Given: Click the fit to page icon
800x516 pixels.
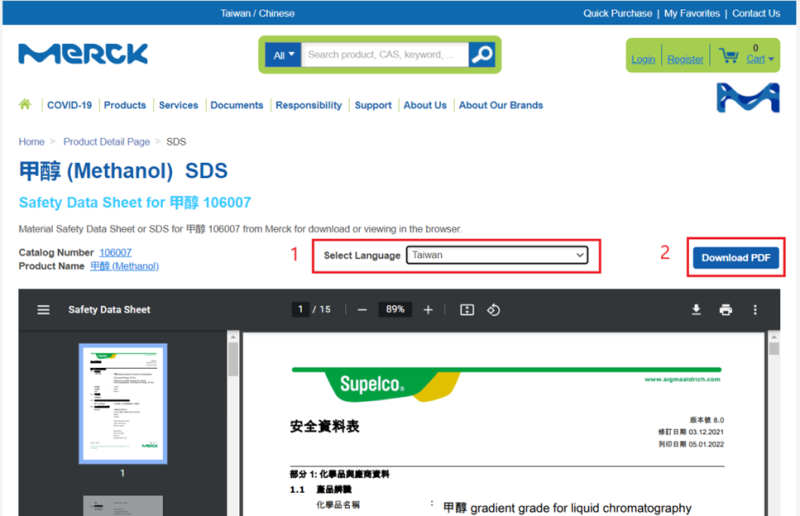Looking at the screenshot, I should click(x=466, y=310).
